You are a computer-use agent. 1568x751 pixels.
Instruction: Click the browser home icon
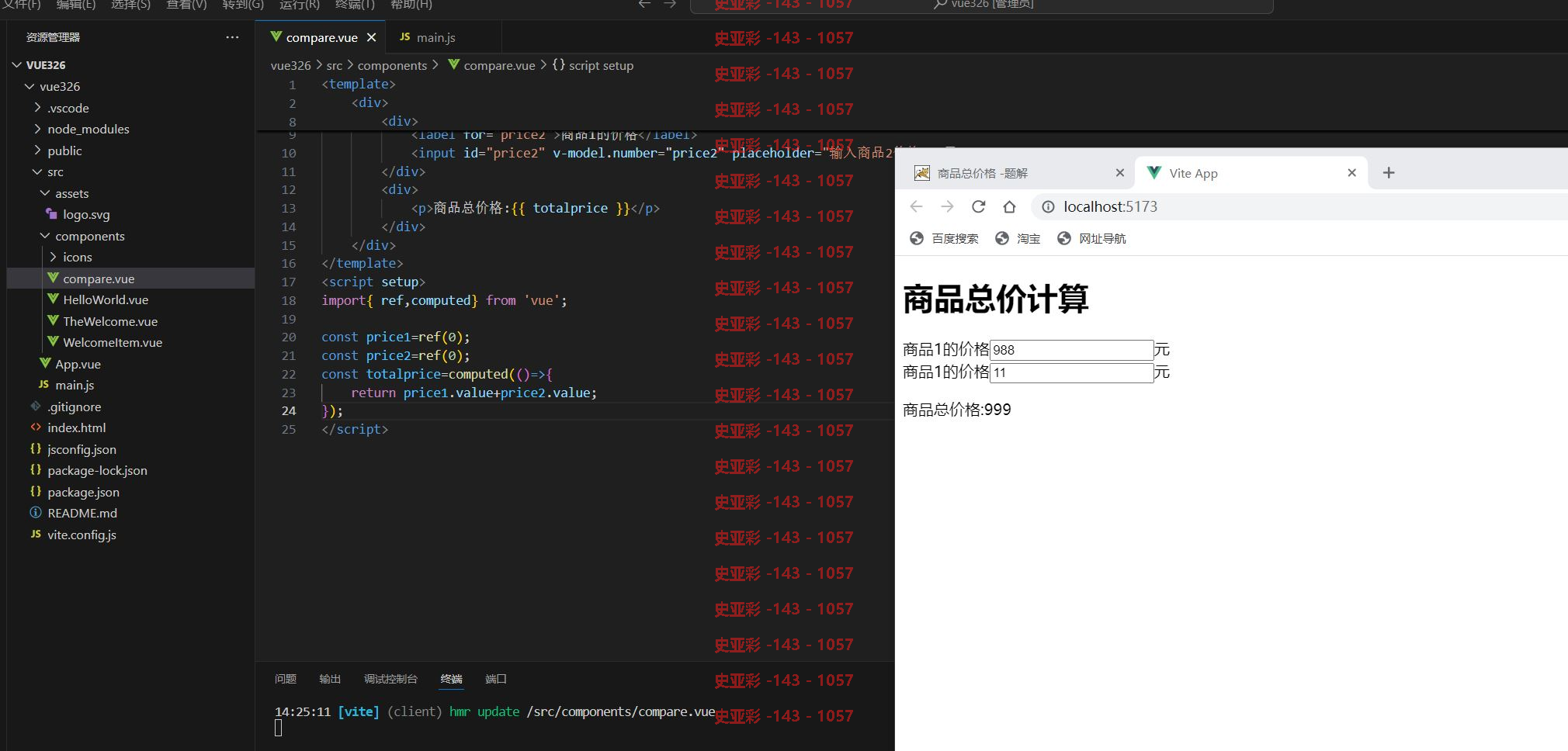point(1009,206)
